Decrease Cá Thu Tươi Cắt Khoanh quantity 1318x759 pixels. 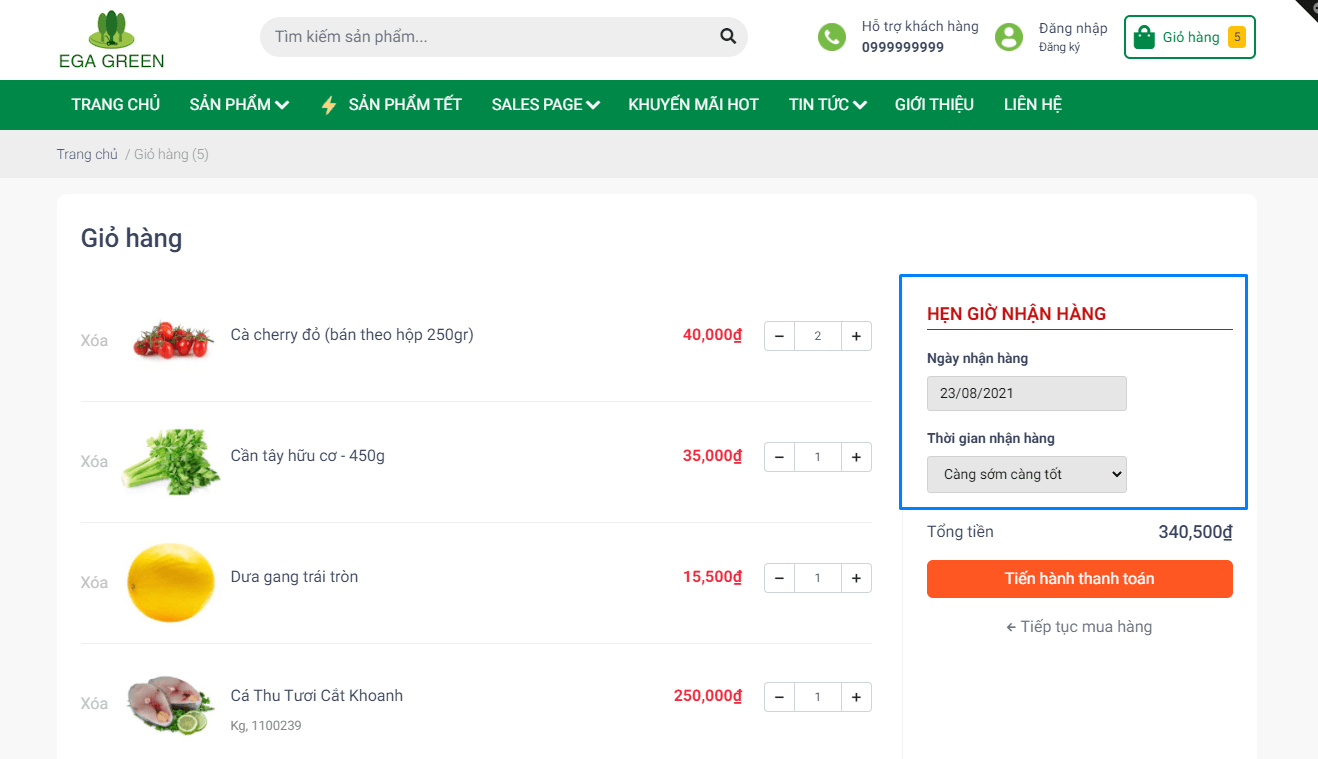tap(779, 697)
